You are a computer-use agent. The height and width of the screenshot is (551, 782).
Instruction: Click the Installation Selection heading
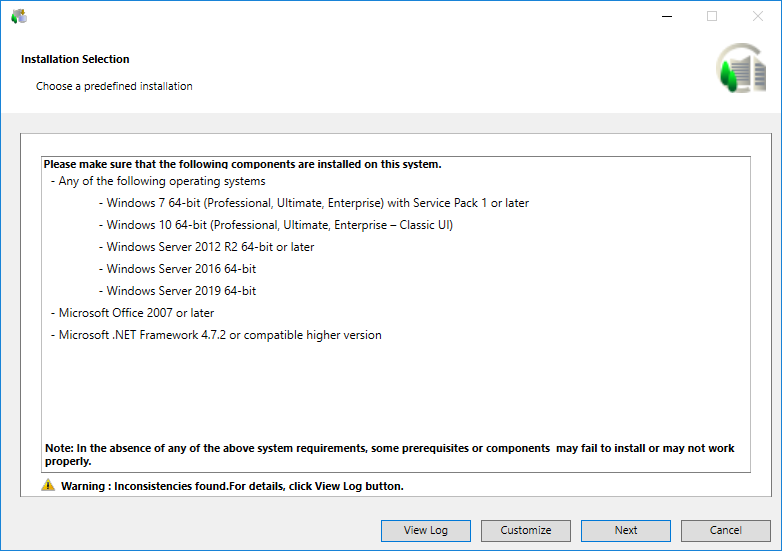pos(75,59)
